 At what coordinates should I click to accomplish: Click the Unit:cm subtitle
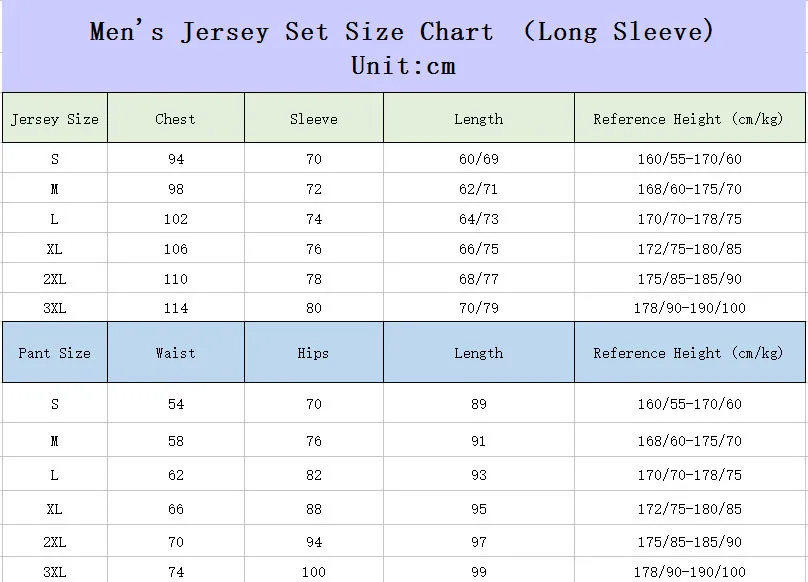[403, 66]
